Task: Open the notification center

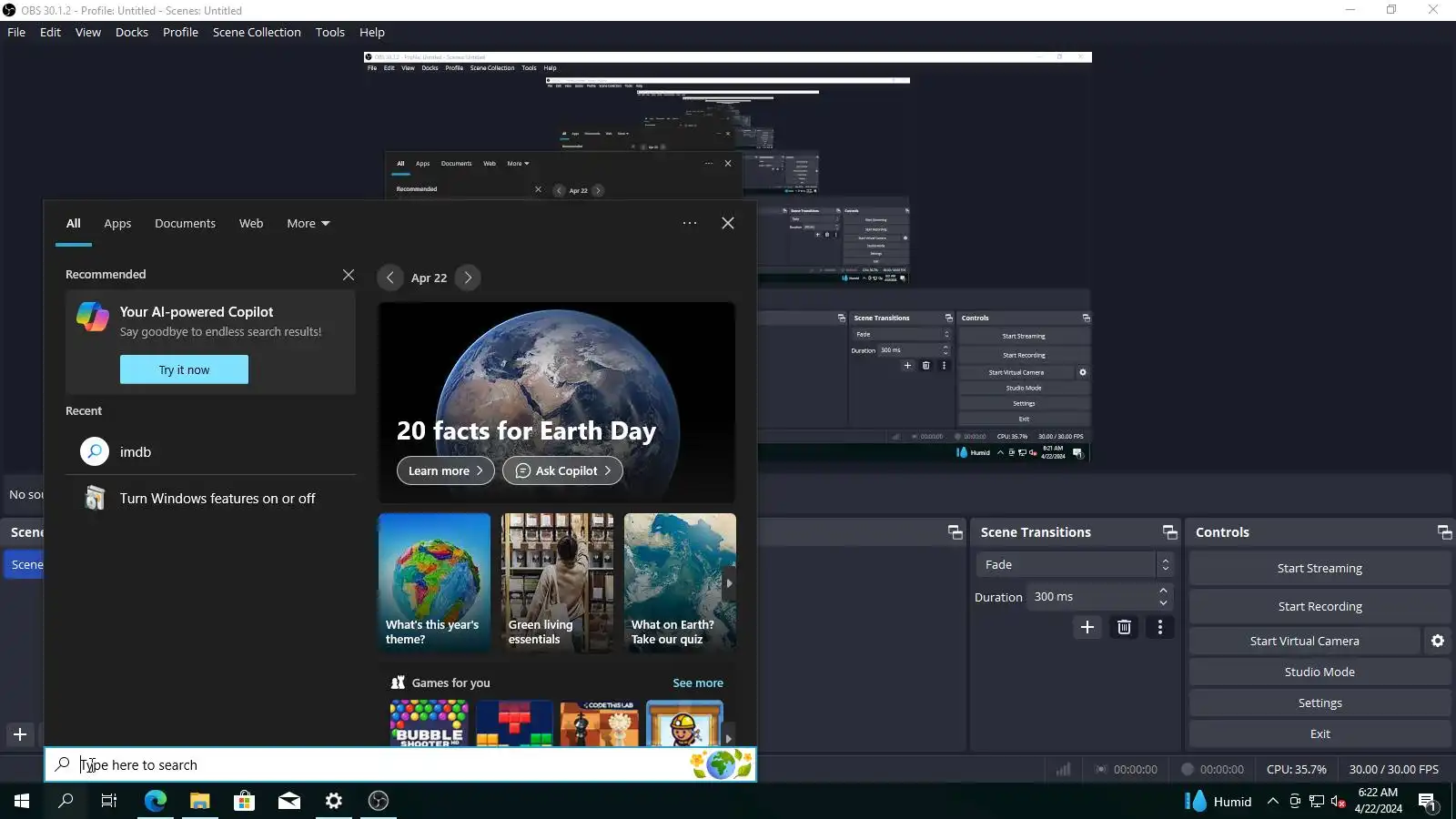Action: tap(1427, 802)
